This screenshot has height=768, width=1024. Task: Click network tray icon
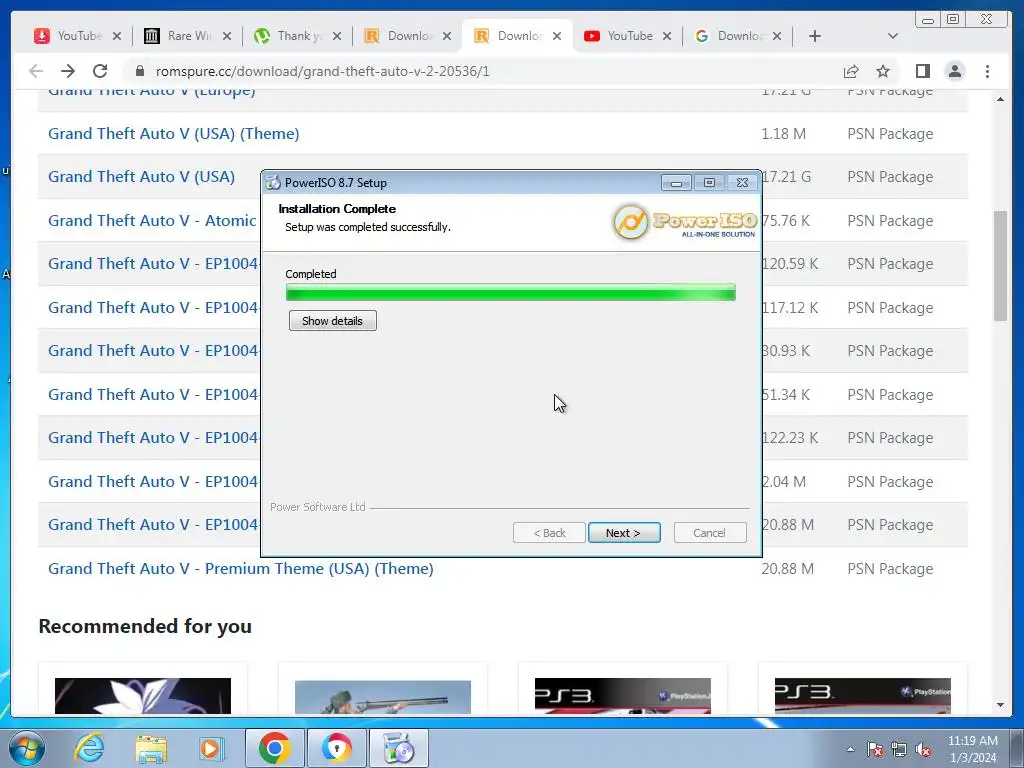pos(899,749)
